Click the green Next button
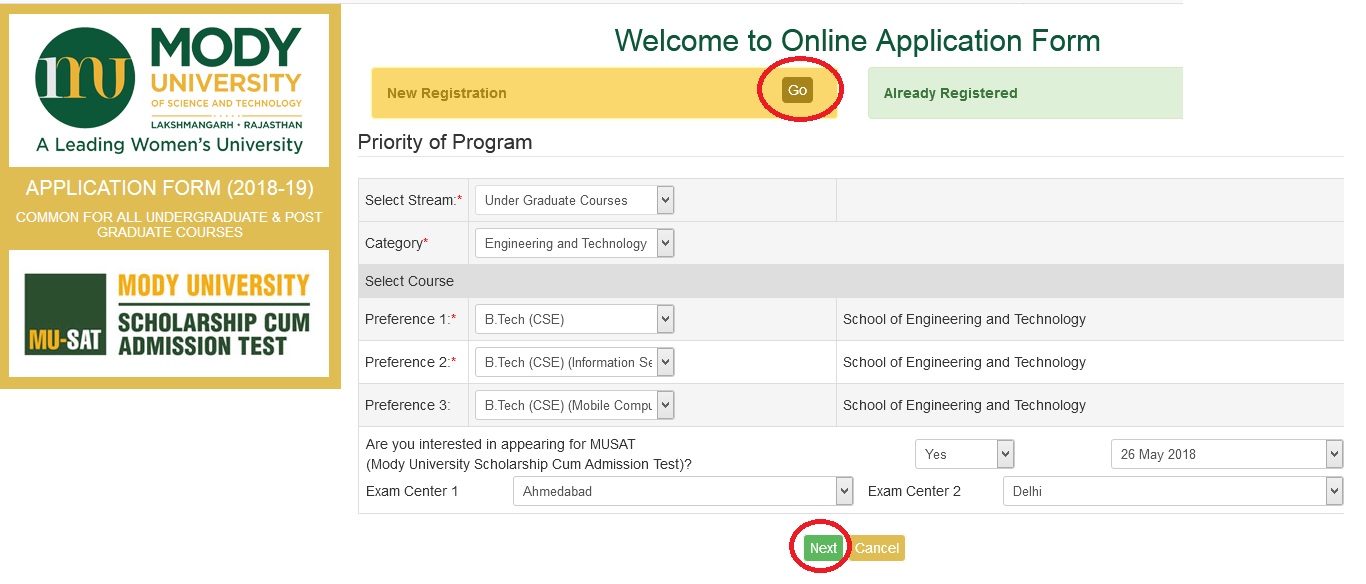1366x584 pixels. click(x=823, y=548)
